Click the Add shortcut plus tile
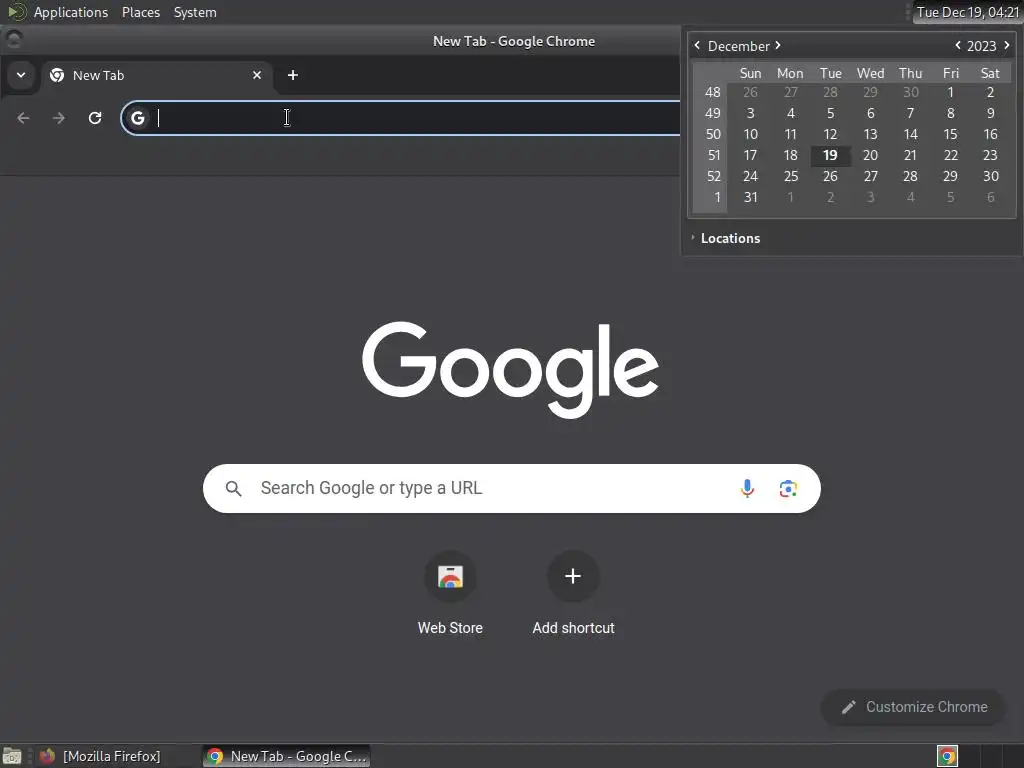The width and height of the screenshot is (1024, 768). (573, 593)
